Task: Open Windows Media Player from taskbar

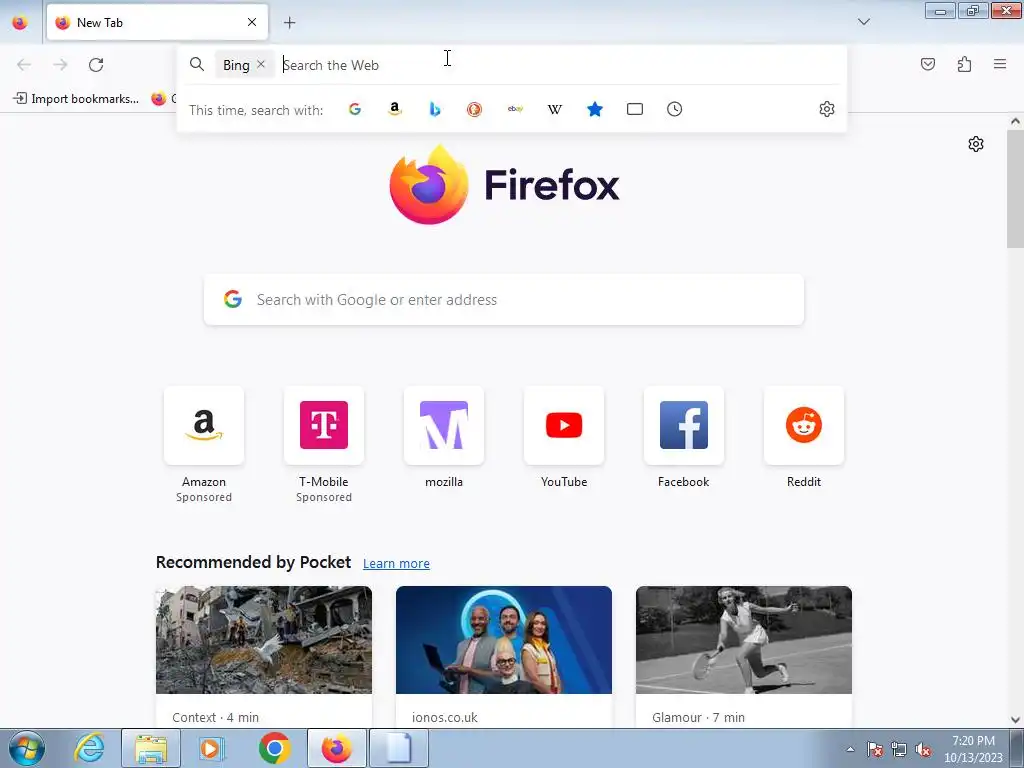Action: tap(211, 748)
